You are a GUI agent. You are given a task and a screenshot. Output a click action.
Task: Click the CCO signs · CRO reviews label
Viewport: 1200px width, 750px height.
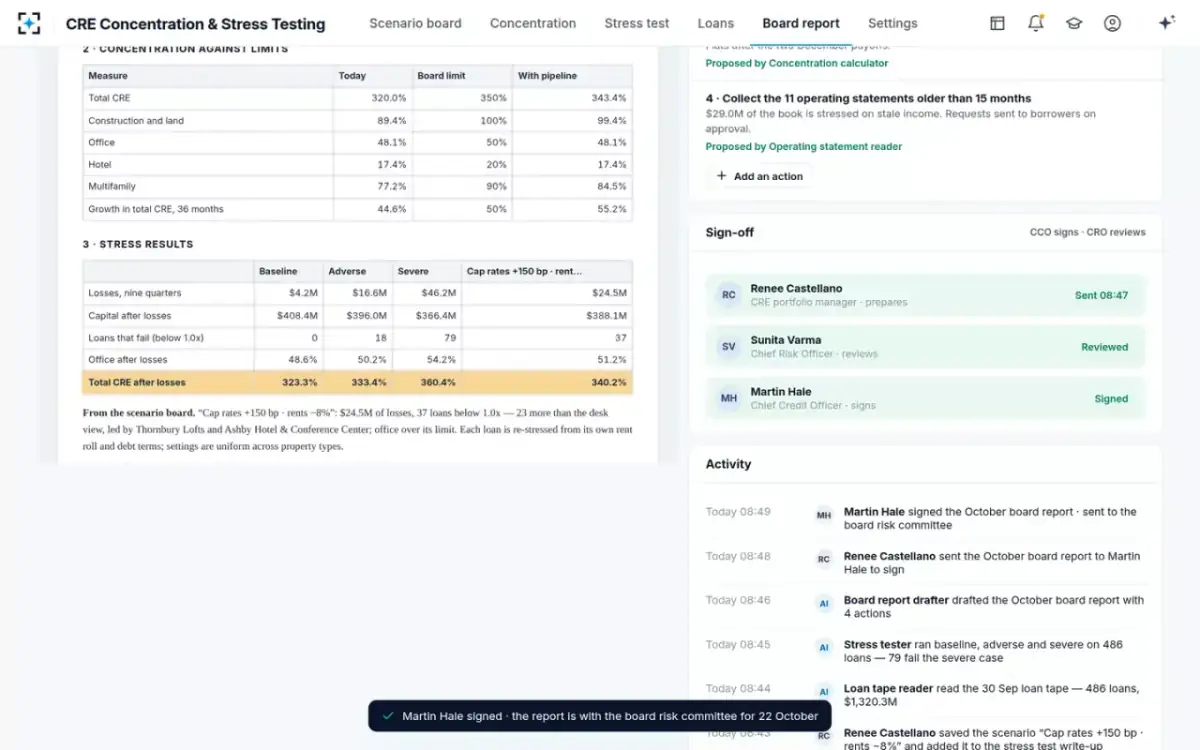(x=1088, y=232)
